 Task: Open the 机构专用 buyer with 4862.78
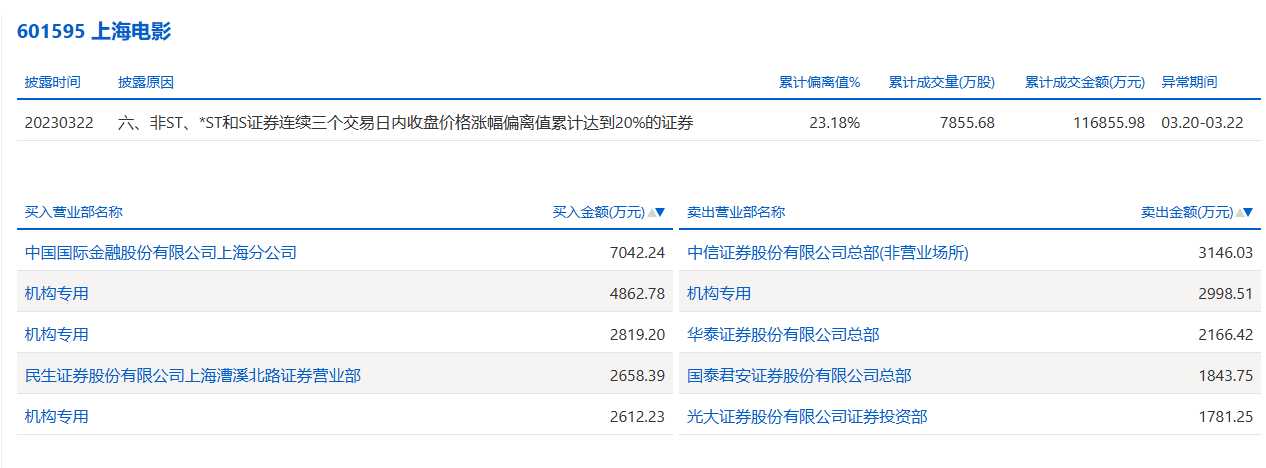(57, 294)
